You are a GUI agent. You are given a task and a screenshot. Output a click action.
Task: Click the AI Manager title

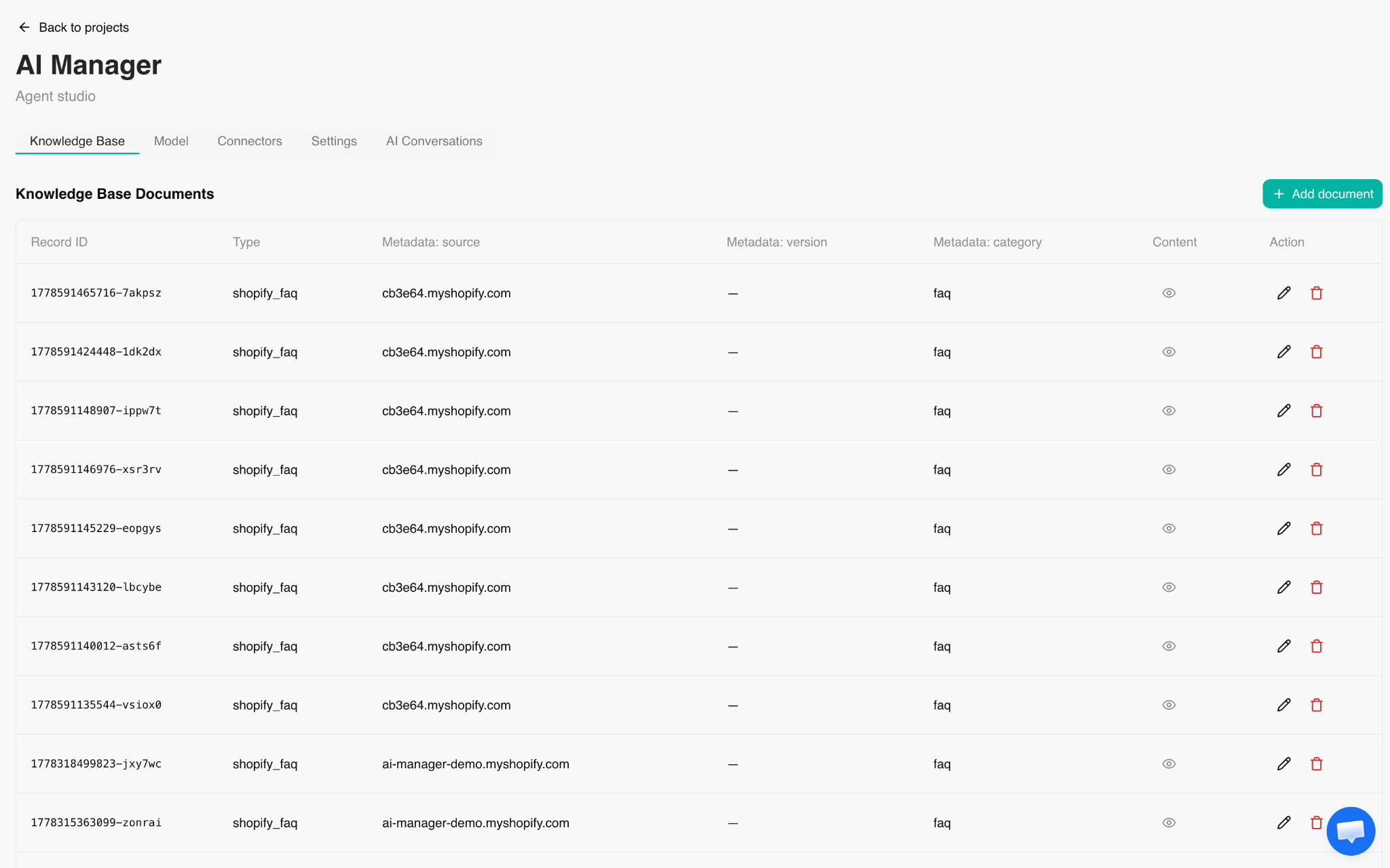pyautogui.click(x=89, y=65)
